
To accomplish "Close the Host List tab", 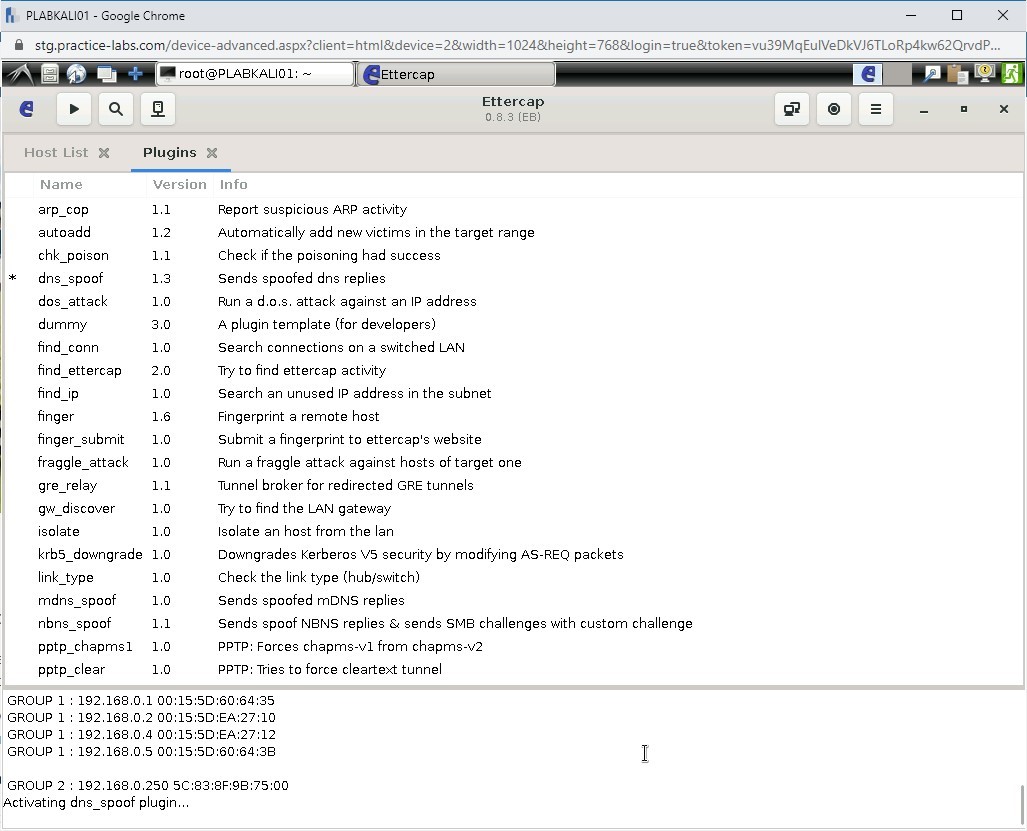I will coord(104,152).
